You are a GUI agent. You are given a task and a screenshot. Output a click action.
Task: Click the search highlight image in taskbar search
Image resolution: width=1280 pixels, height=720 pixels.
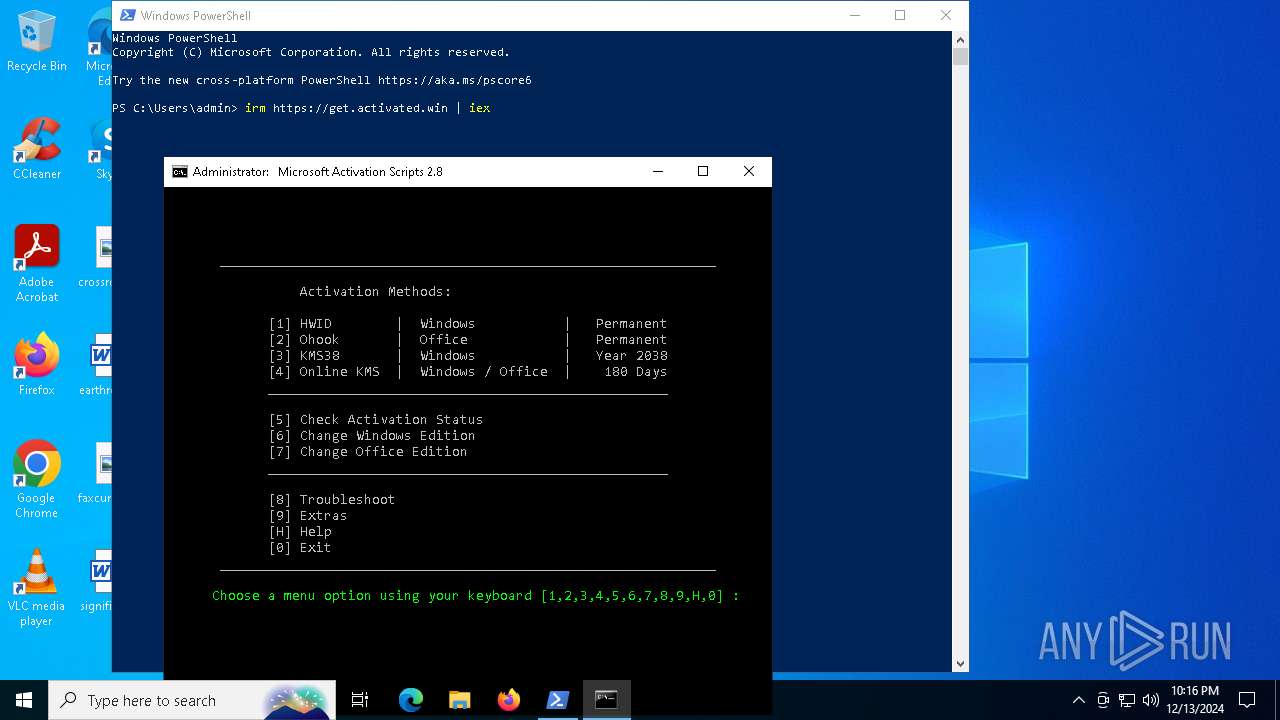(296, 700)
